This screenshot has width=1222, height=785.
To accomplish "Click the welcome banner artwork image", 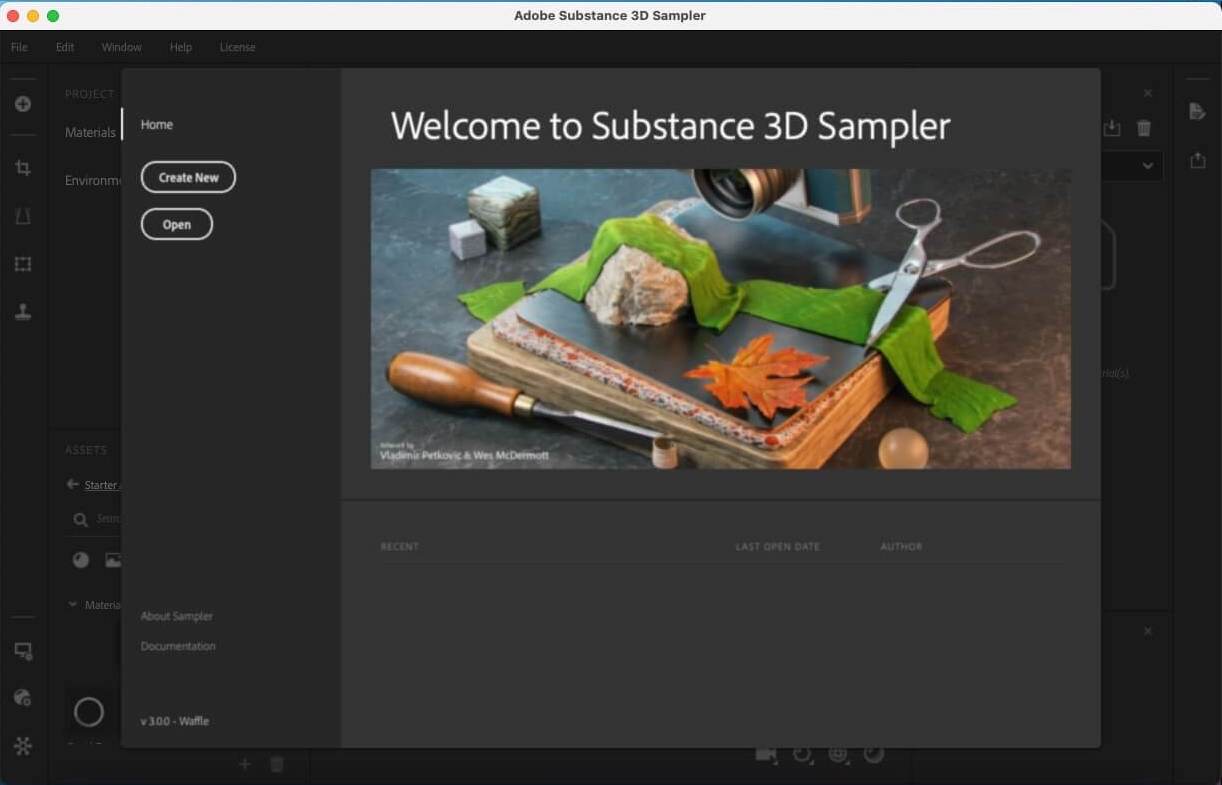I will [x=720, y=318].
